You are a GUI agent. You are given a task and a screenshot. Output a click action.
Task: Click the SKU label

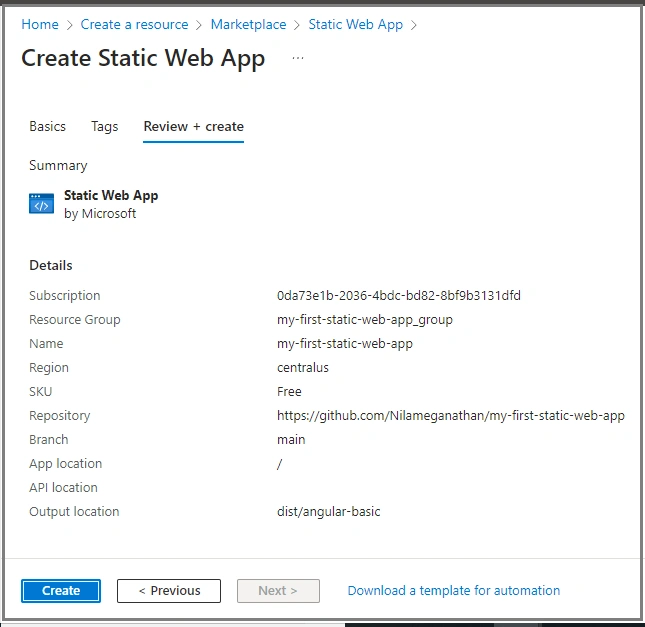40,392
